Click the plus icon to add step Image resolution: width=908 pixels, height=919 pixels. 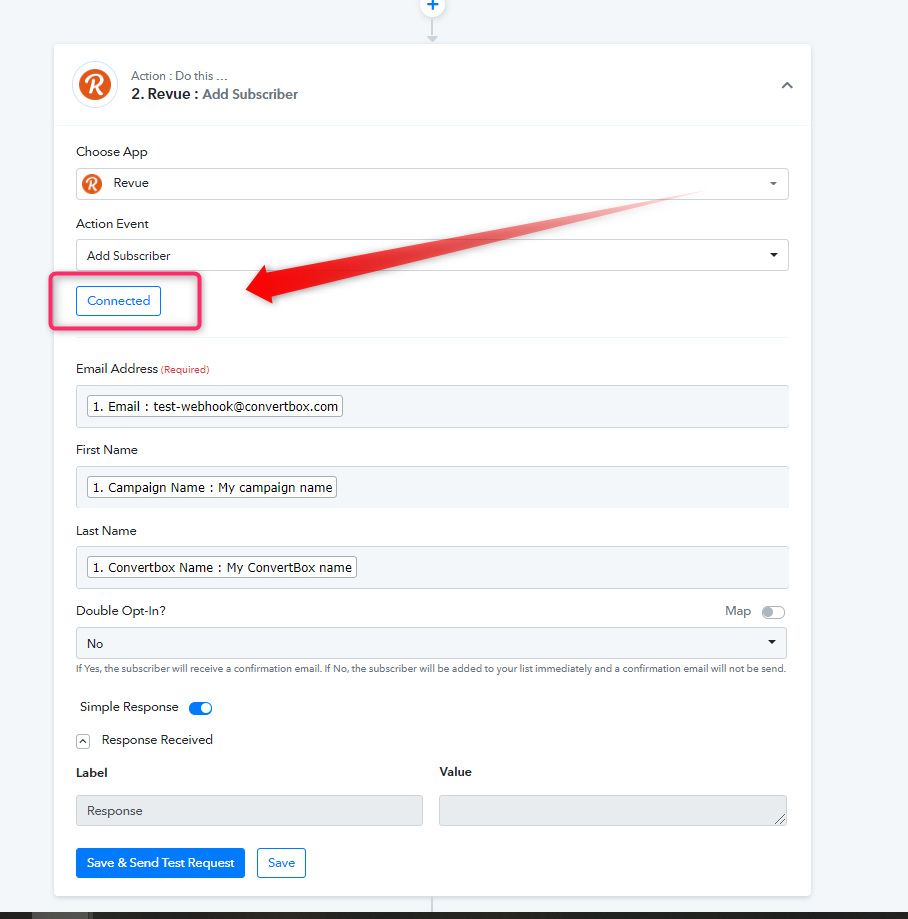(x=433, y=5)
